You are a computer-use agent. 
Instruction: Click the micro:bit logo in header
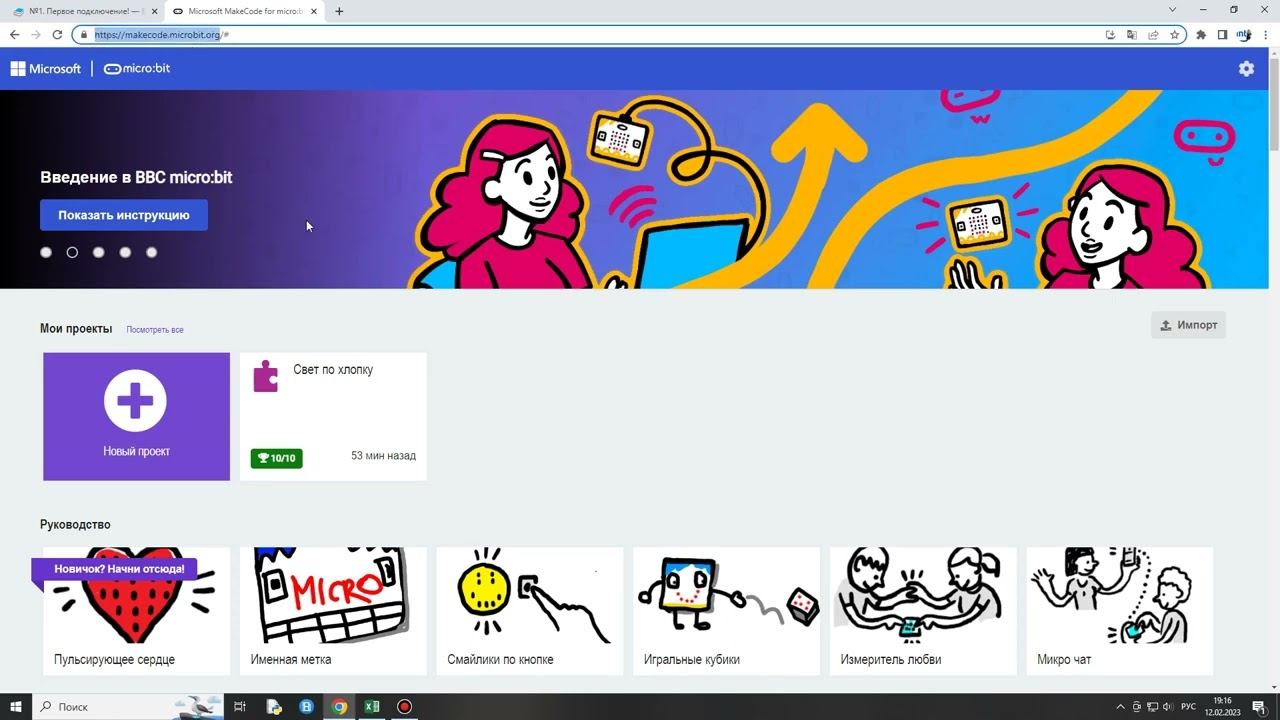pyautogui.click(x=137, y=69)
